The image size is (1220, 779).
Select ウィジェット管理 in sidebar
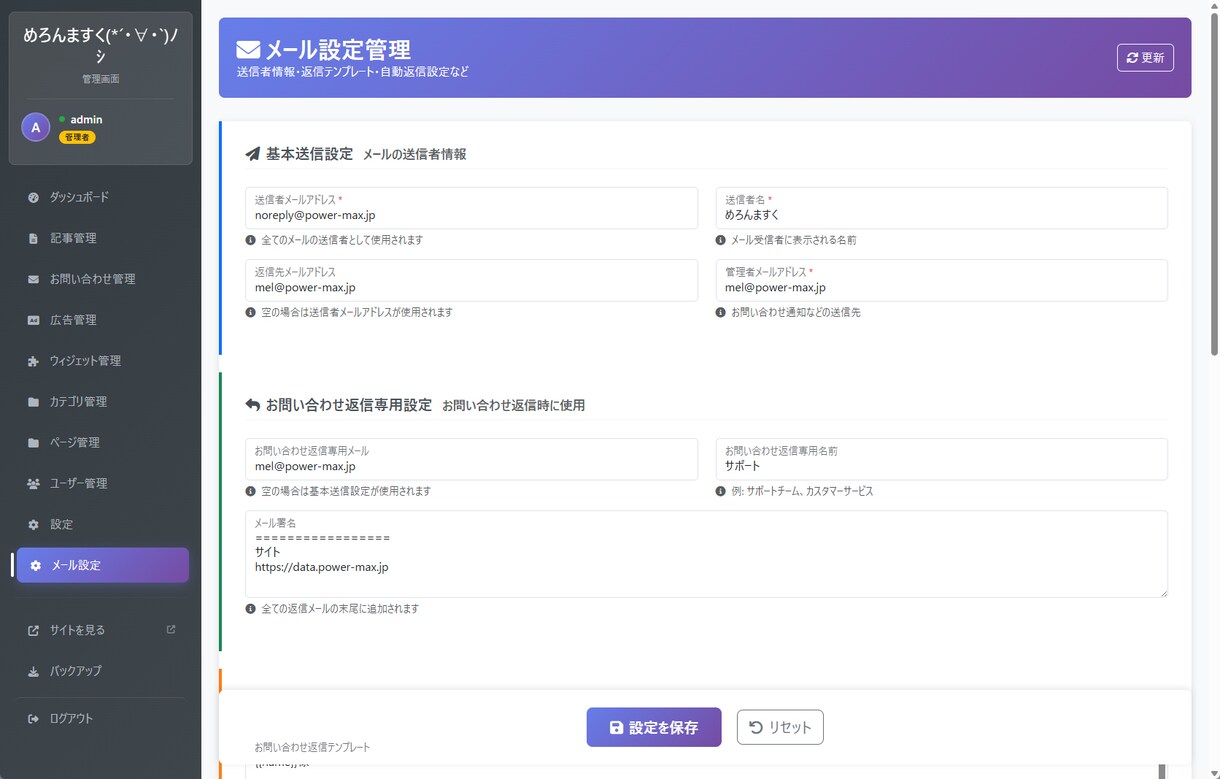tap(103, 361)
